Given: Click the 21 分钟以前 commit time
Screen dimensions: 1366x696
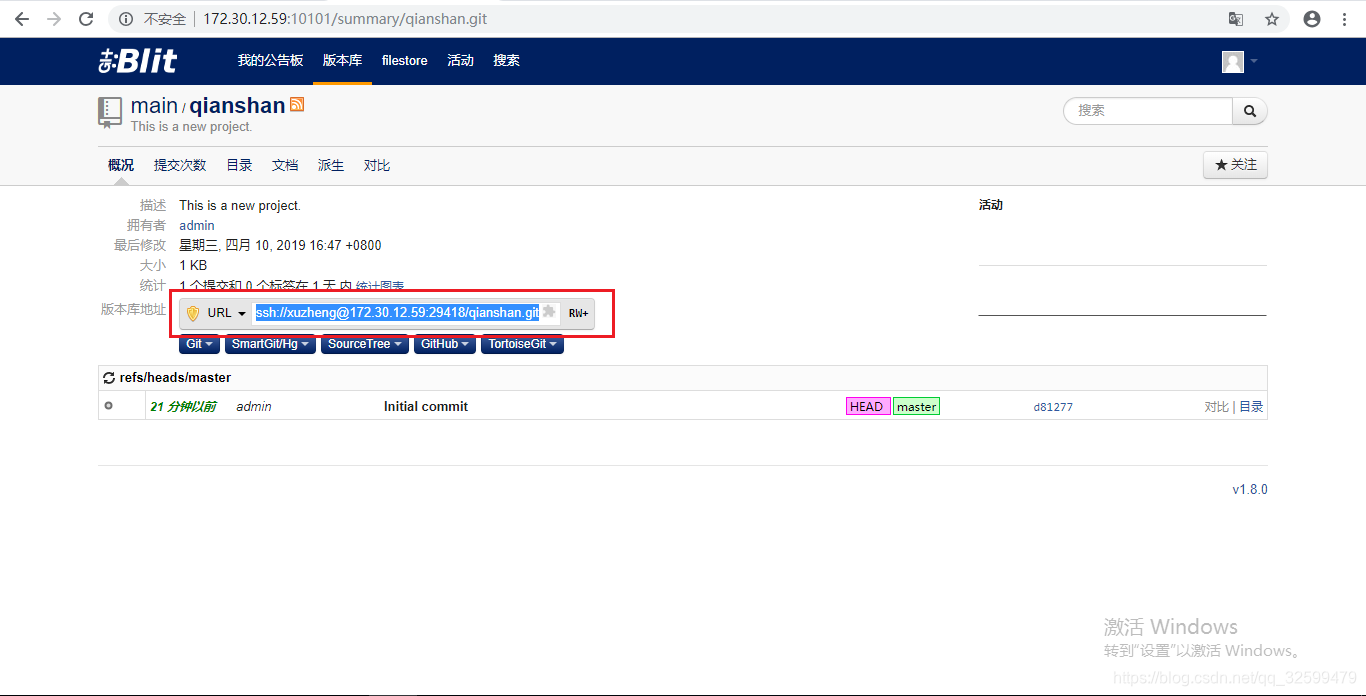Looking at the screenshot, I should [x=183, y=407].
